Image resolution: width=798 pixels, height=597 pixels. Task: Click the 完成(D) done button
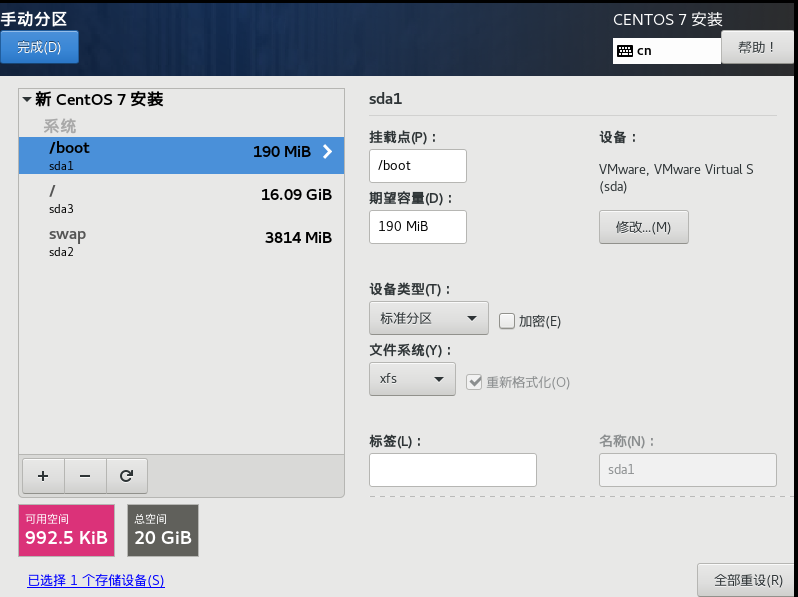point(39,47)
